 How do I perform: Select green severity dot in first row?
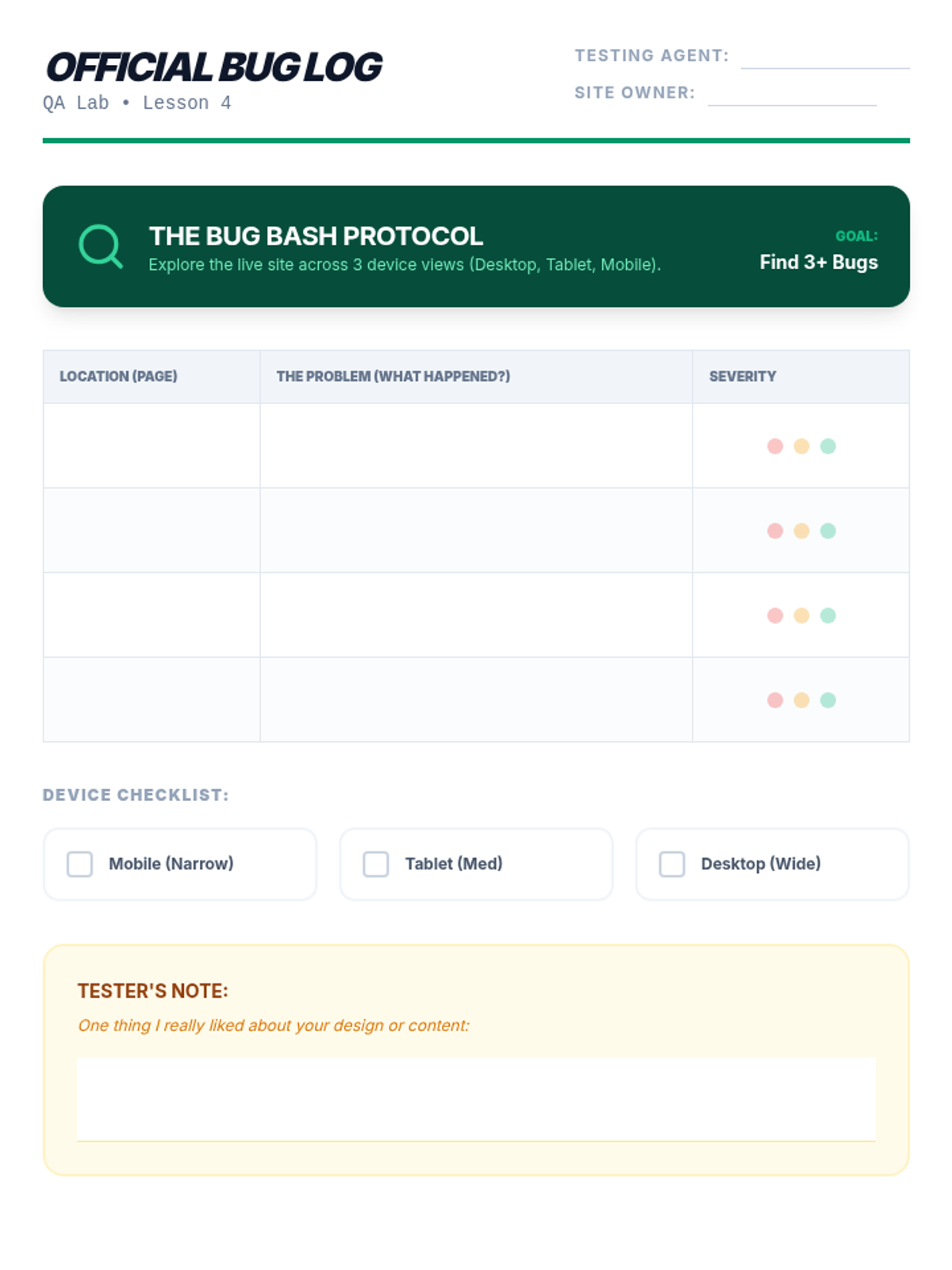(827, 446)
